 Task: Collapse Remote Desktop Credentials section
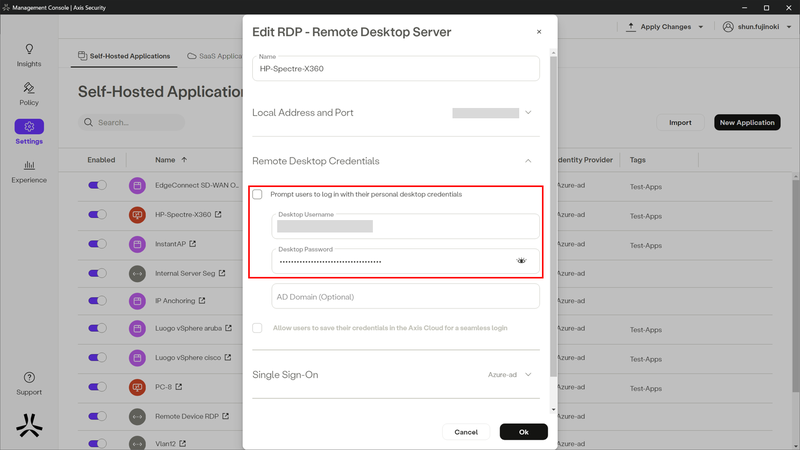tap(528, 161)
